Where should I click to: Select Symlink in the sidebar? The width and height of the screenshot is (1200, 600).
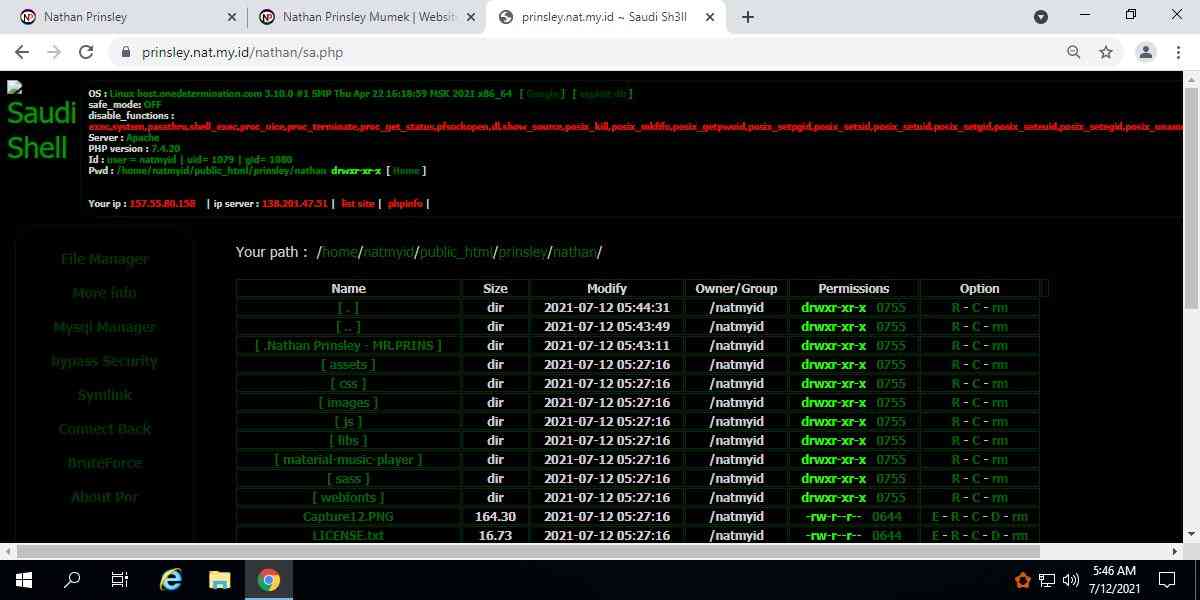coord(105,395)
